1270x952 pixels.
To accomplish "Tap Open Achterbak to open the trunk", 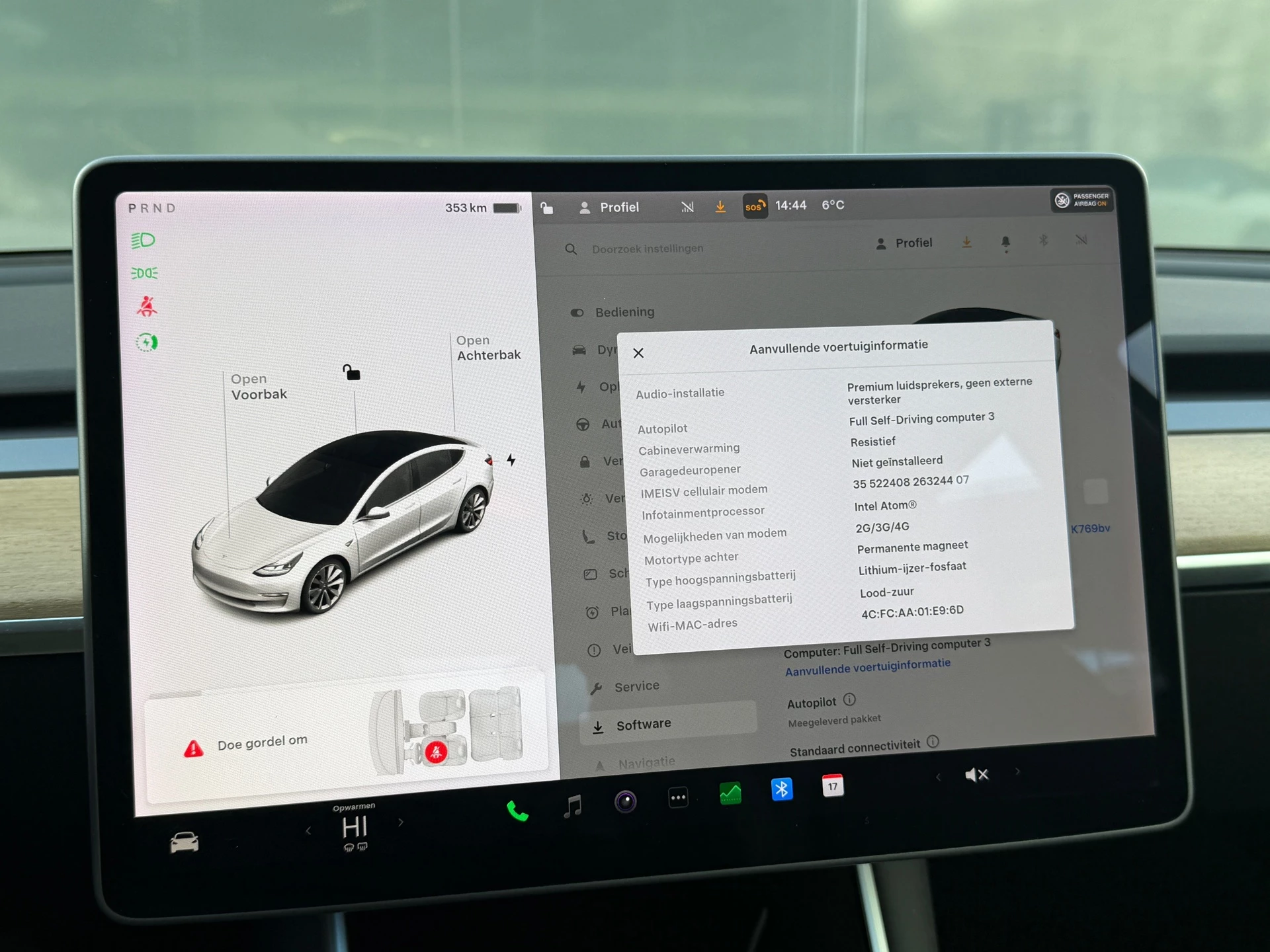I will click(x=489, y=348).
